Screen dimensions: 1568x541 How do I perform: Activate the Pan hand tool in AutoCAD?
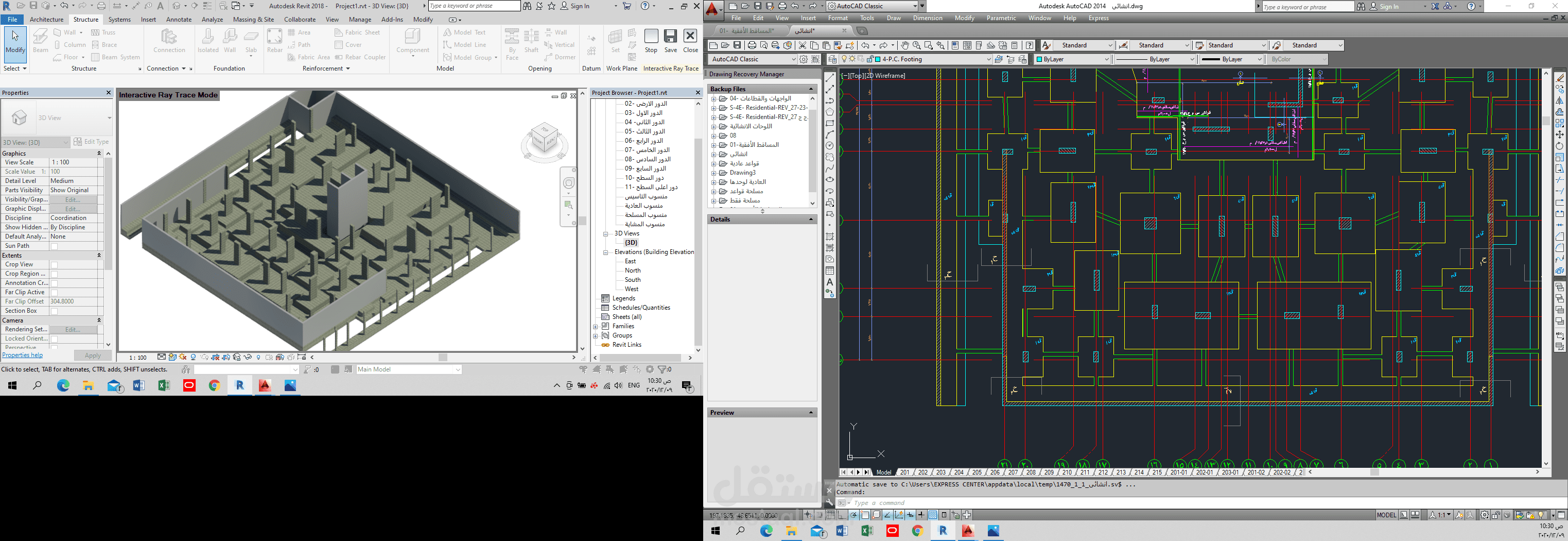pyautogui.click(x=905, y=45)
